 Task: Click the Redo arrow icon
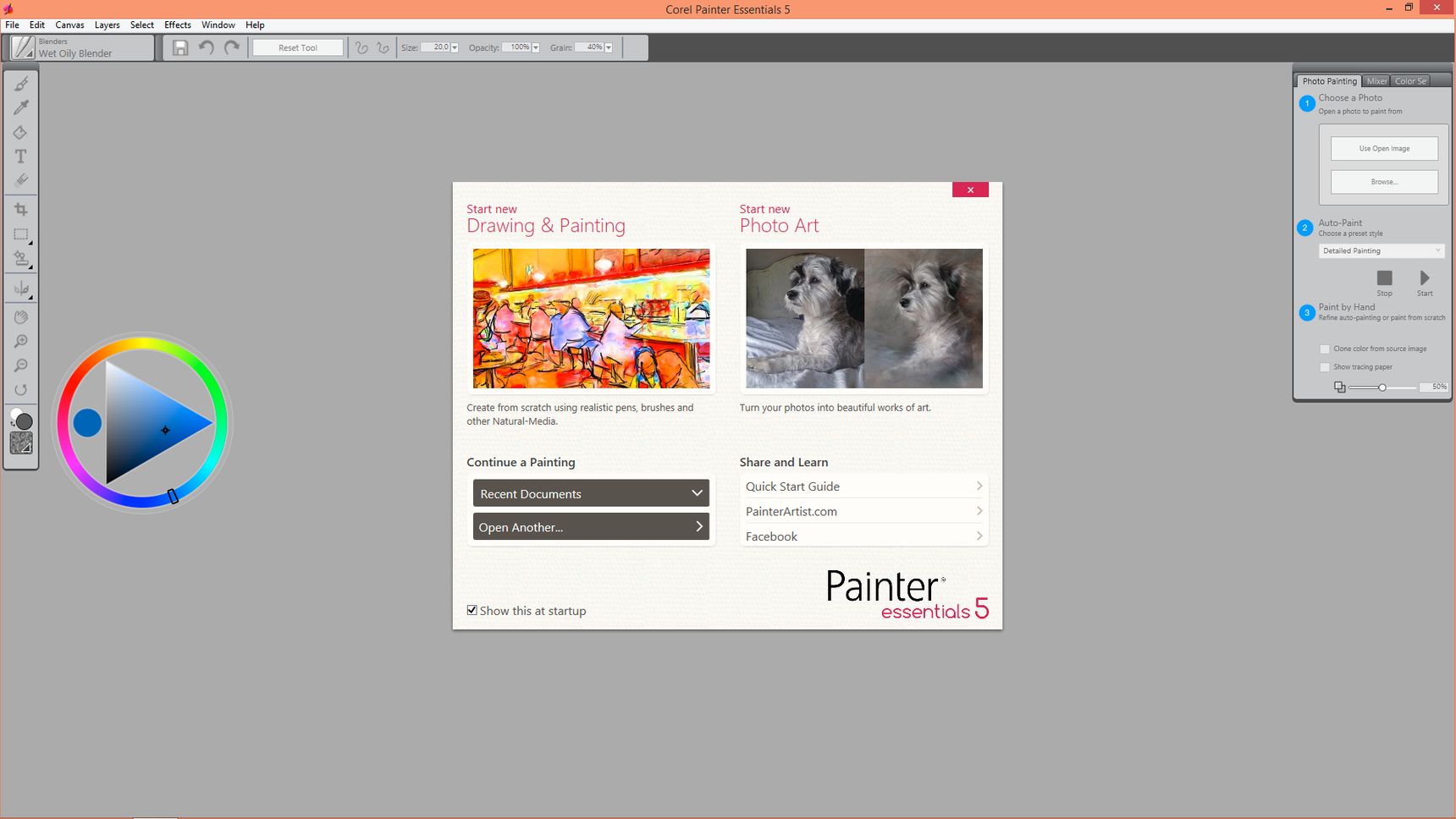click(232, 47)
